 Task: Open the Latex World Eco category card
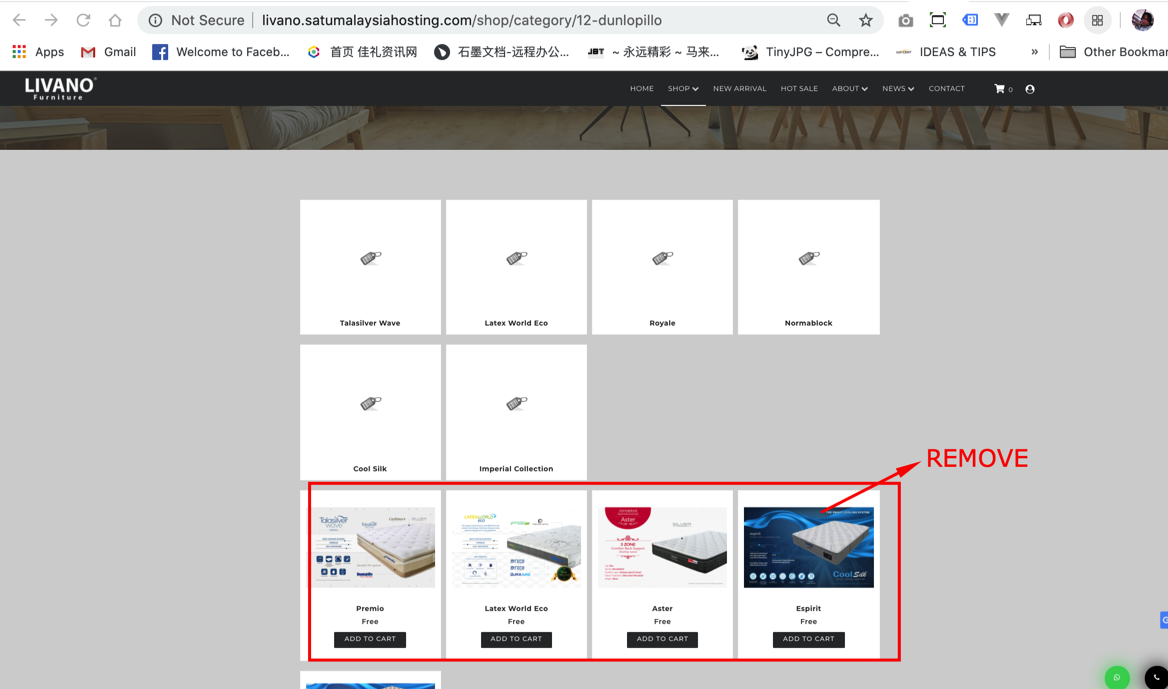pos(516,267)
